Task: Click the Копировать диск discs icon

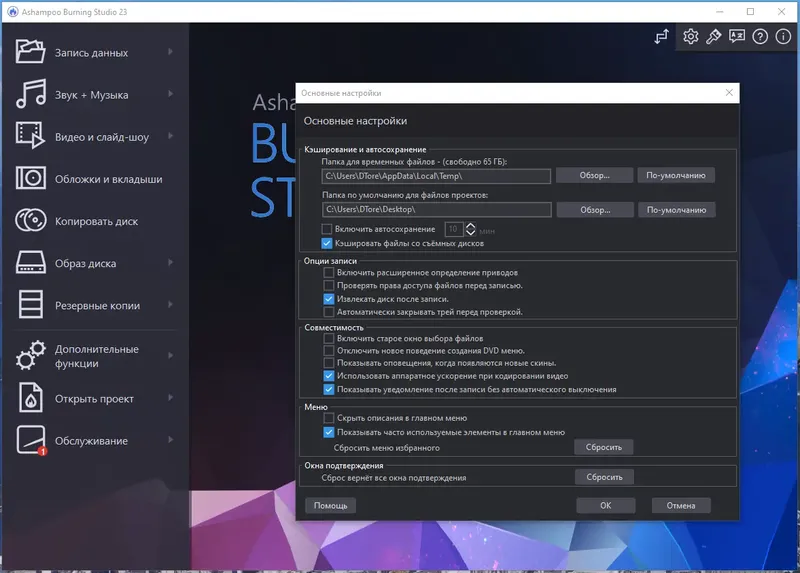Action: [x=31, y=220]
